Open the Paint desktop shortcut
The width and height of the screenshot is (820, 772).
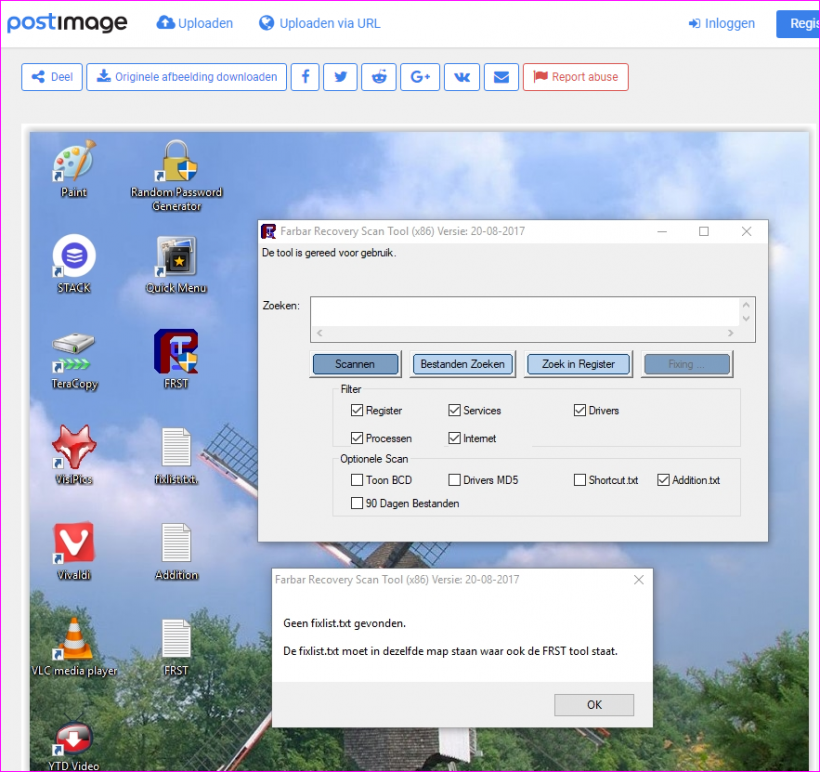(x=74, y=169)
